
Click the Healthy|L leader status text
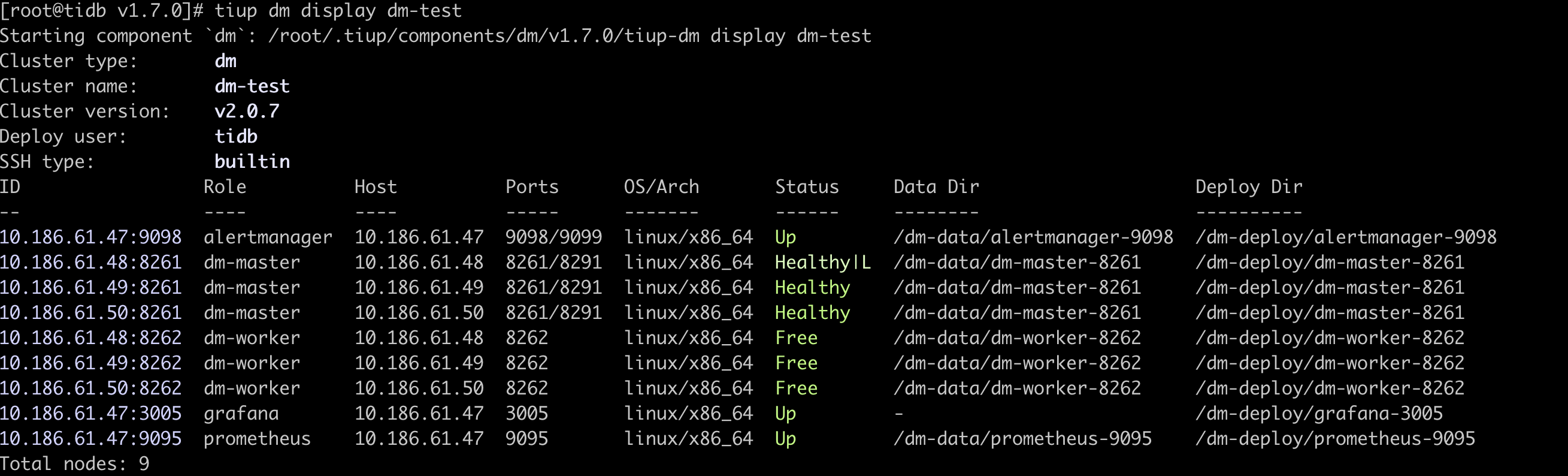[822, 263]
